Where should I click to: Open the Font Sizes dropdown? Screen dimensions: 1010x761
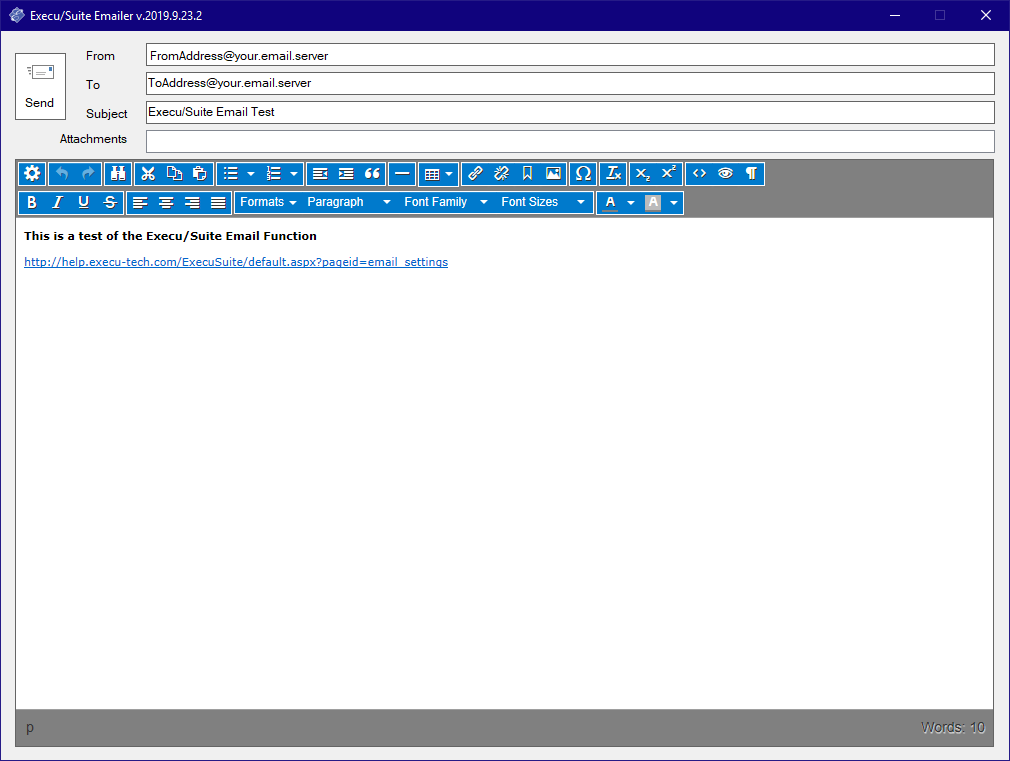coord(543,202)
